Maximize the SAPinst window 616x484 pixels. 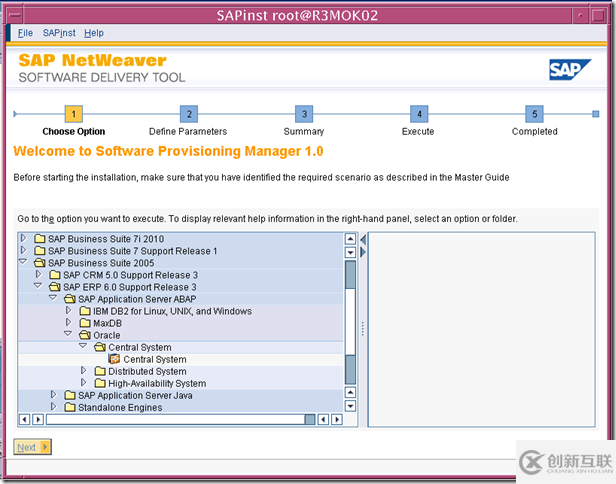598,15
